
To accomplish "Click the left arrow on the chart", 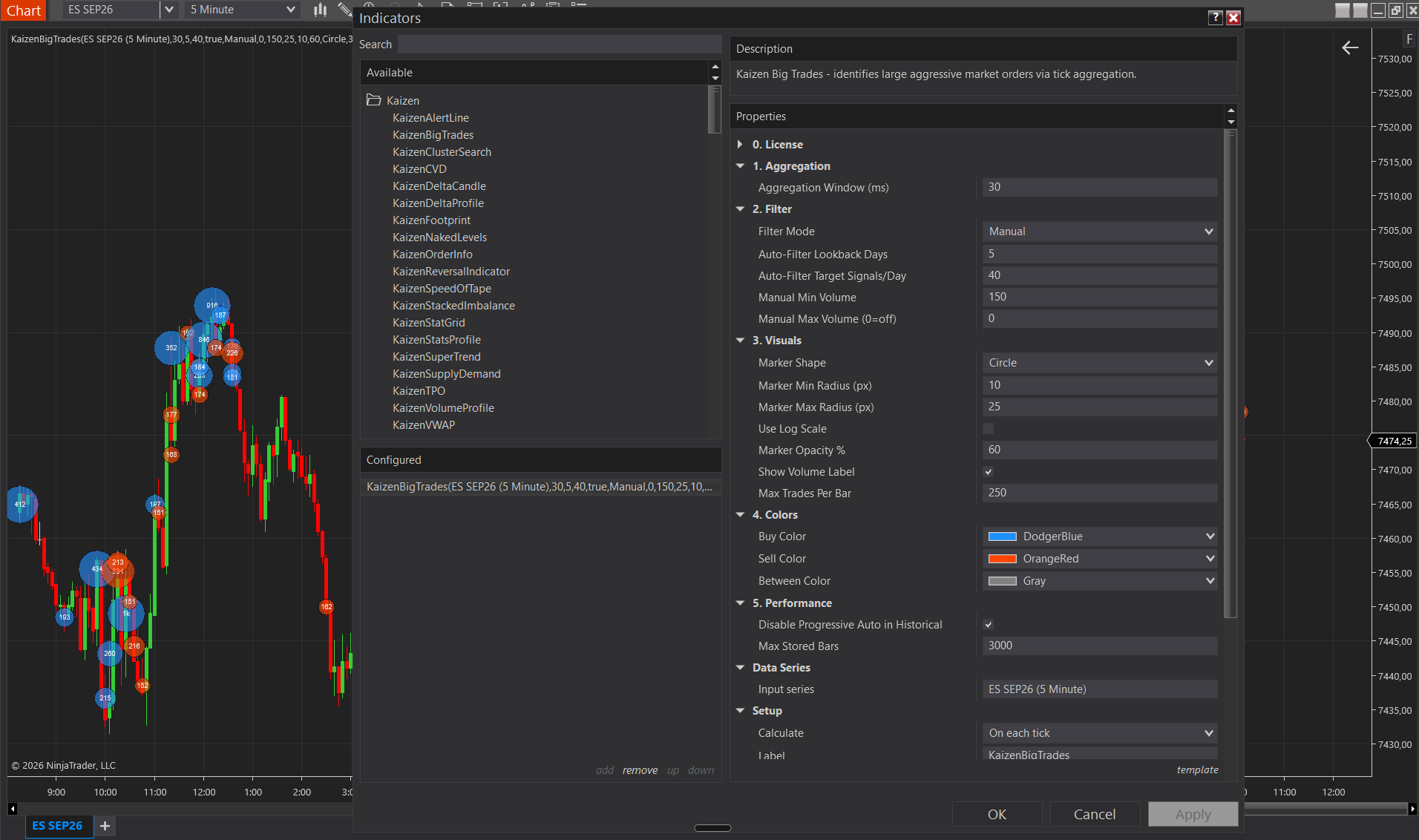I will click(1350, 48).
